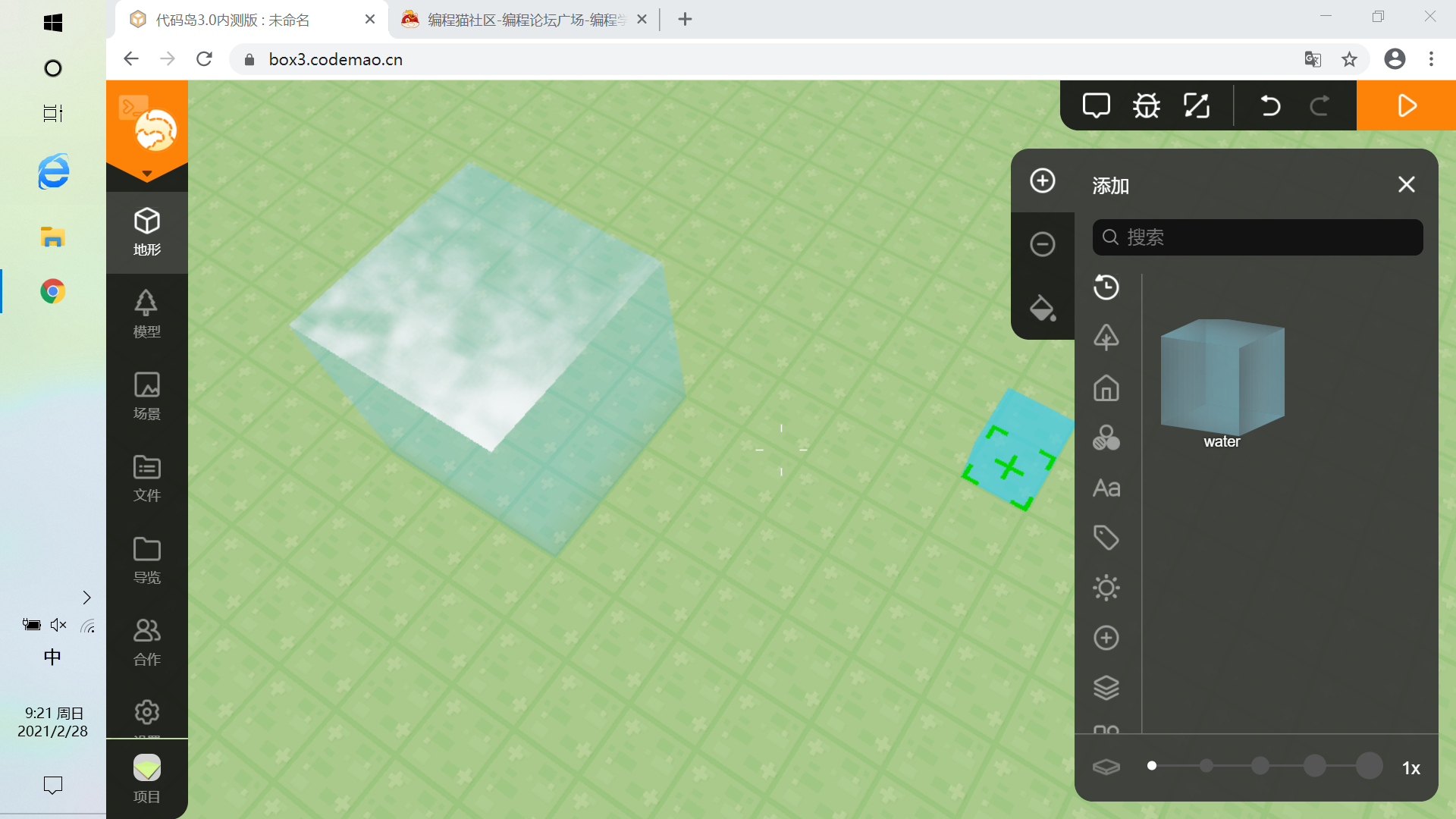This screenshot has height=819, width=1456.
Task: Open the 文件 files panel
Action: coord(147,478)
